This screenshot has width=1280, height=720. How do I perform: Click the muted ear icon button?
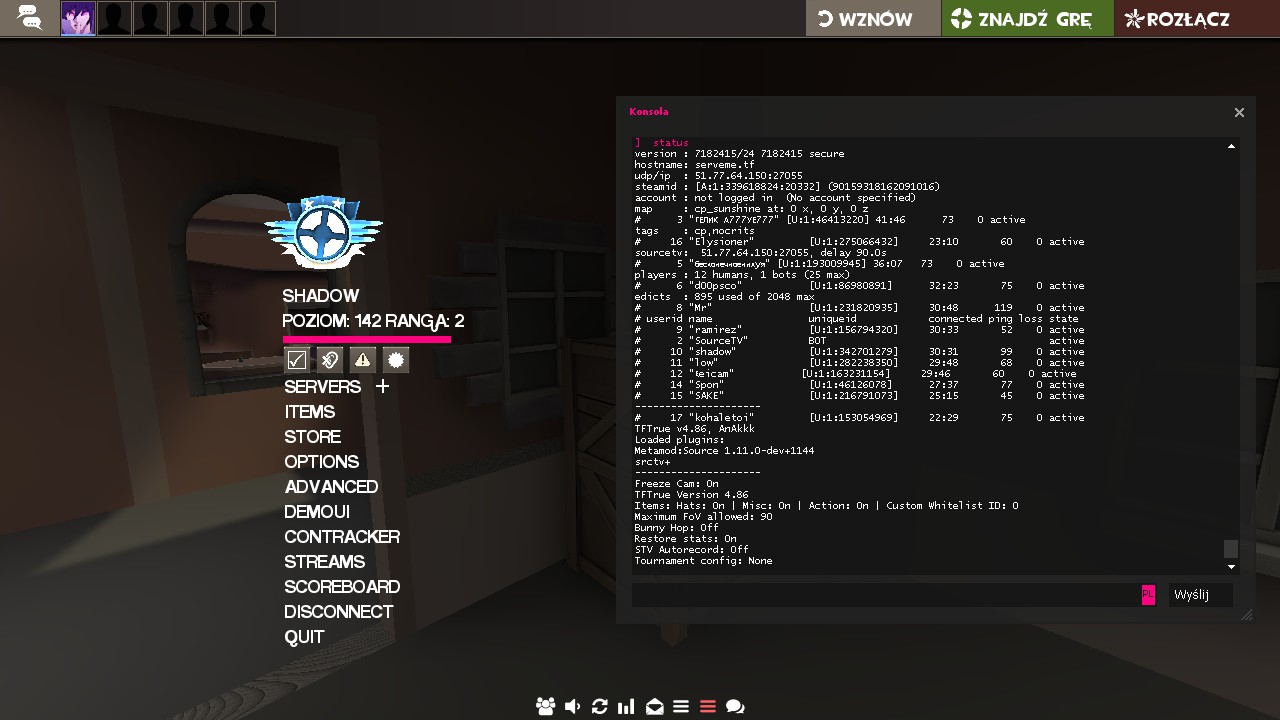[x=330, y=360]
